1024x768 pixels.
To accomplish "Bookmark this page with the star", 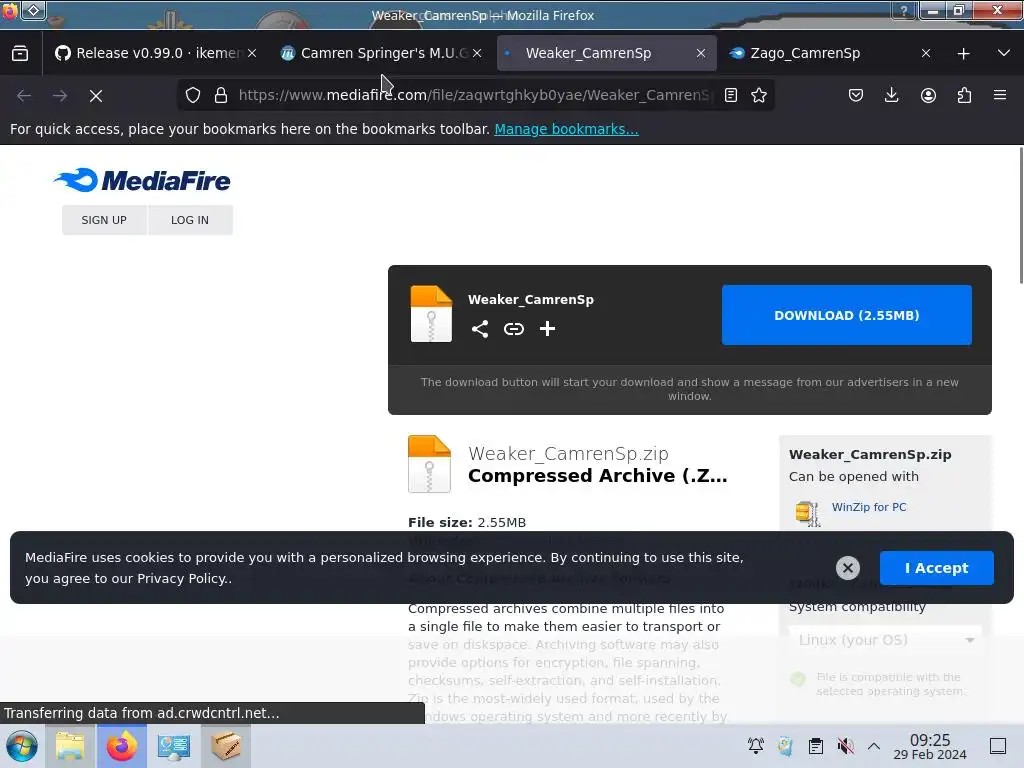I will point(759,95).
